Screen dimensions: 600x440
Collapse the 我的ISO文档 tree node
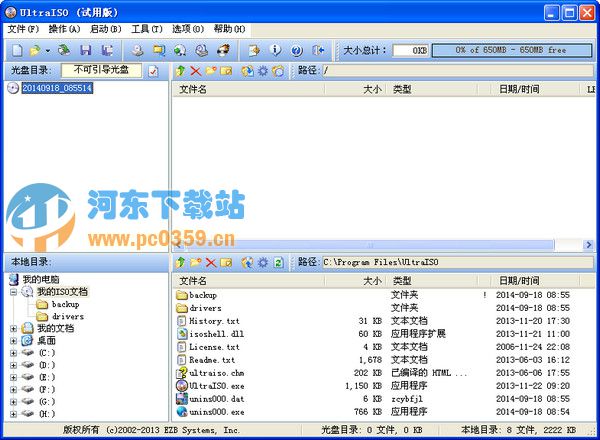point(13,292)
